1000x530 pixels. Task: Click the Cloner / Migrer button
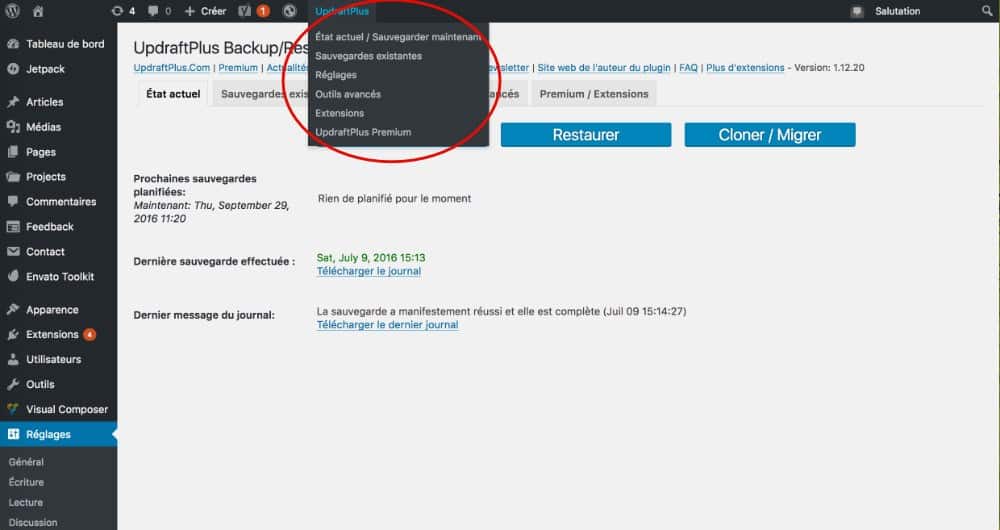(770, 135)
